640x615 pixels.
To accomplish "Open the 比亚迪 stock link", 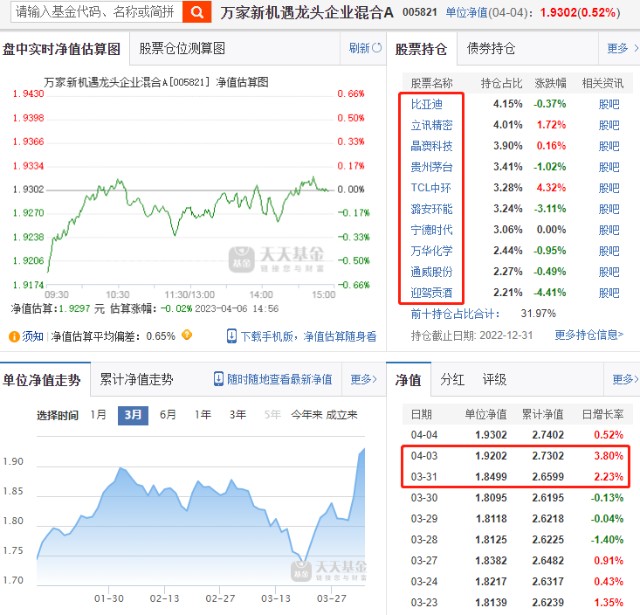I will [427, 104].
